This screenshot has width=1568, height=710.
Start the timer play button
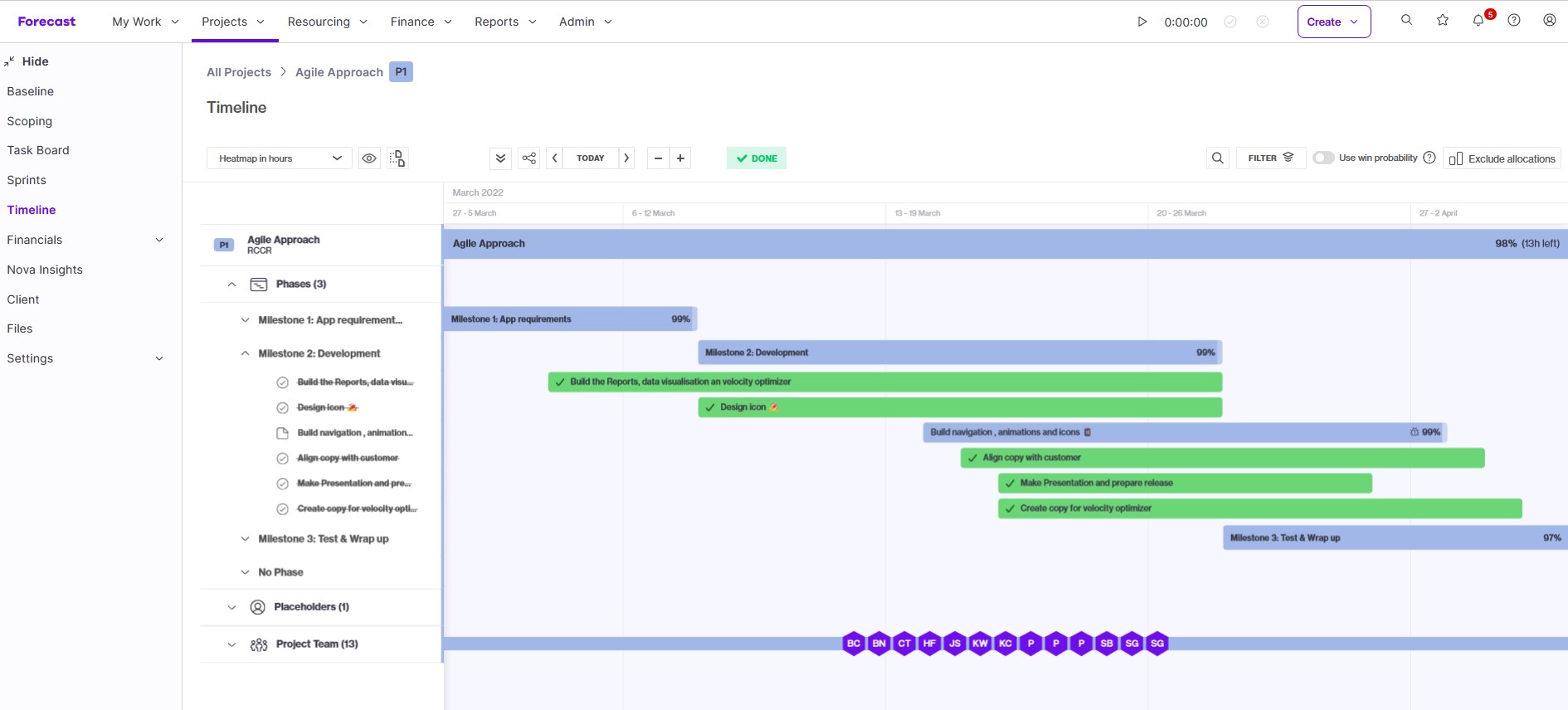[x=1142, y=22]
